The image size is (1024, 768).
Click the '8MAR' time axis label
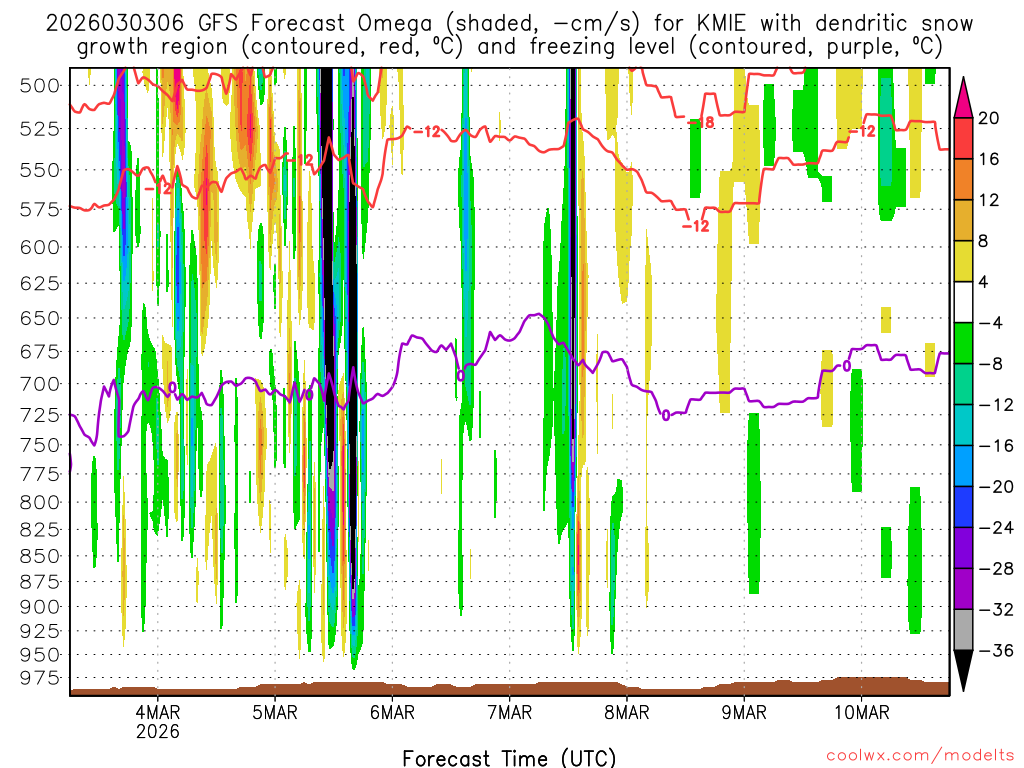(x=627, y=712)
